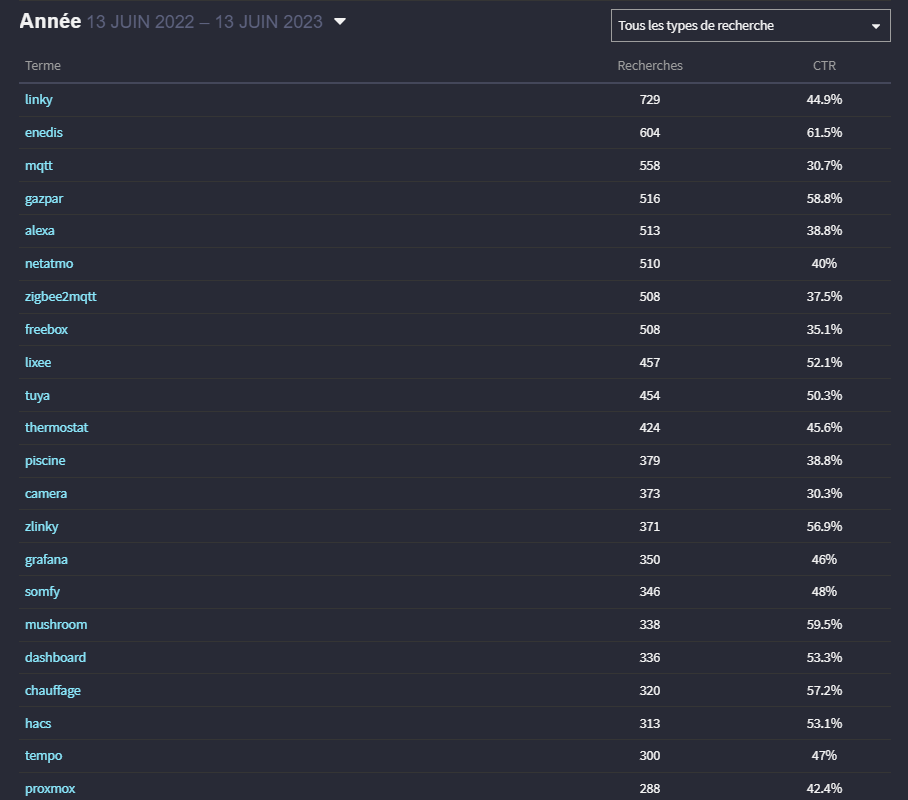
Task: Expand the 'Tous les types de recherche' selector
Action: pyautogui.click(x=750, y=26)
